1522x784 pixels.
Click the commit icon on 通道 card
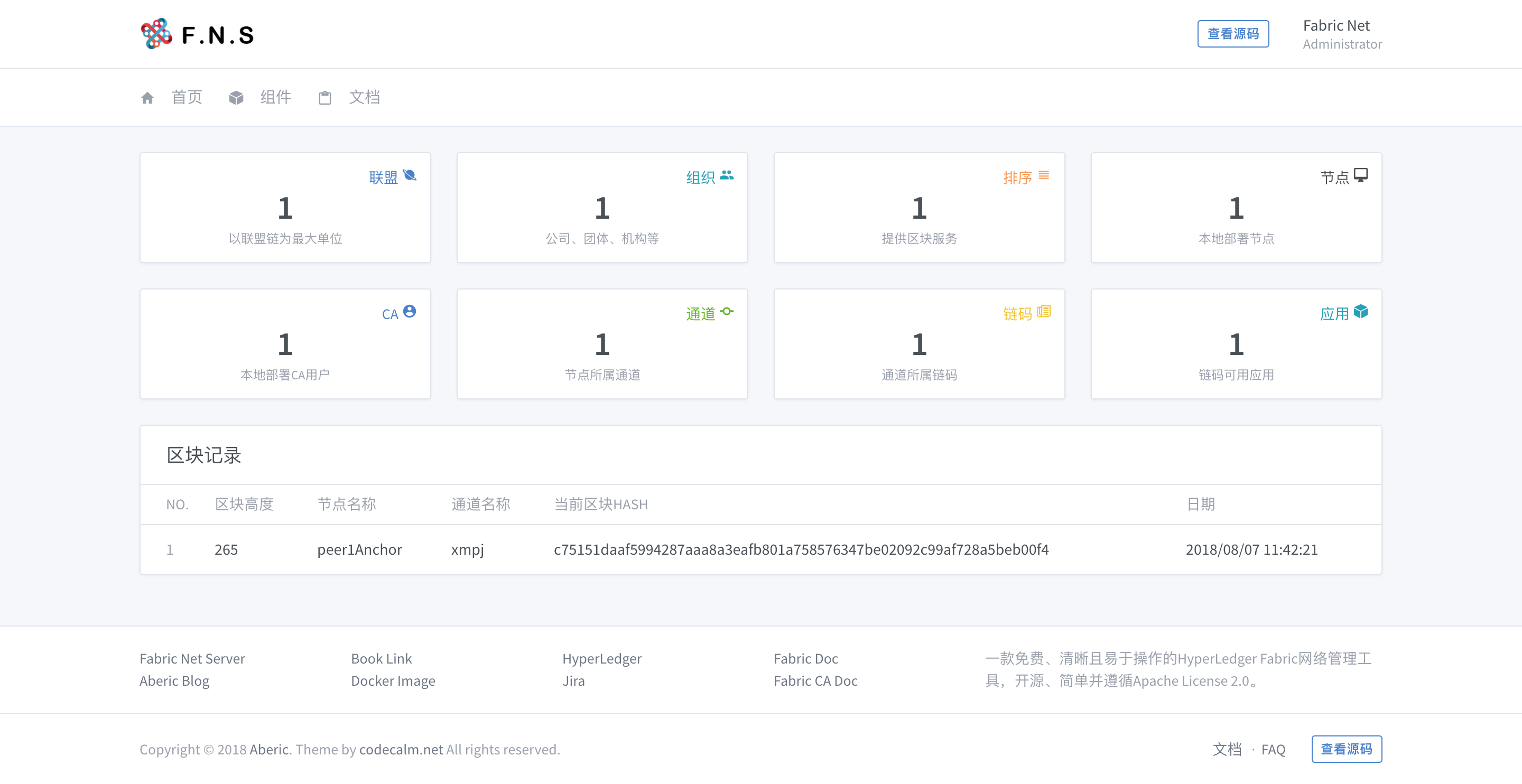(x=727, y=311)
